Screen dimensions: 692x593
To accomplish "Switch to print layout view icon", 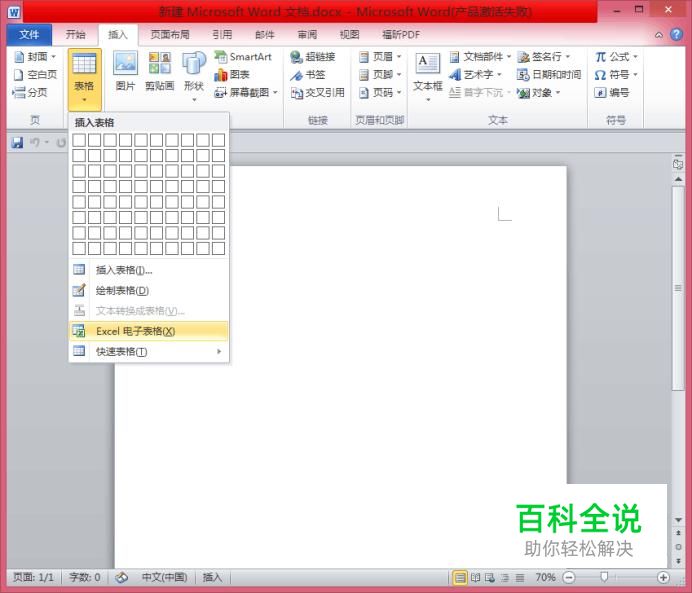I will point(460,577).
